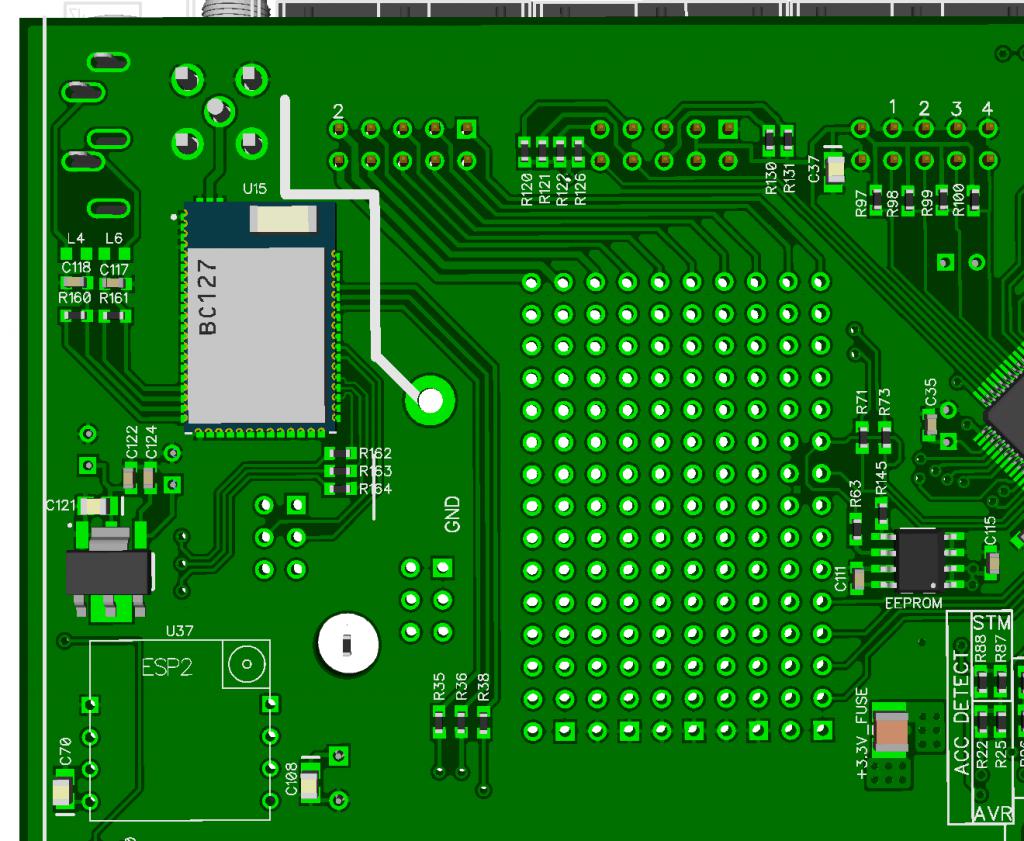The height and width of the screenshot is (841, 1024).
Task: Click resistor R35
Action: (439, 722)
